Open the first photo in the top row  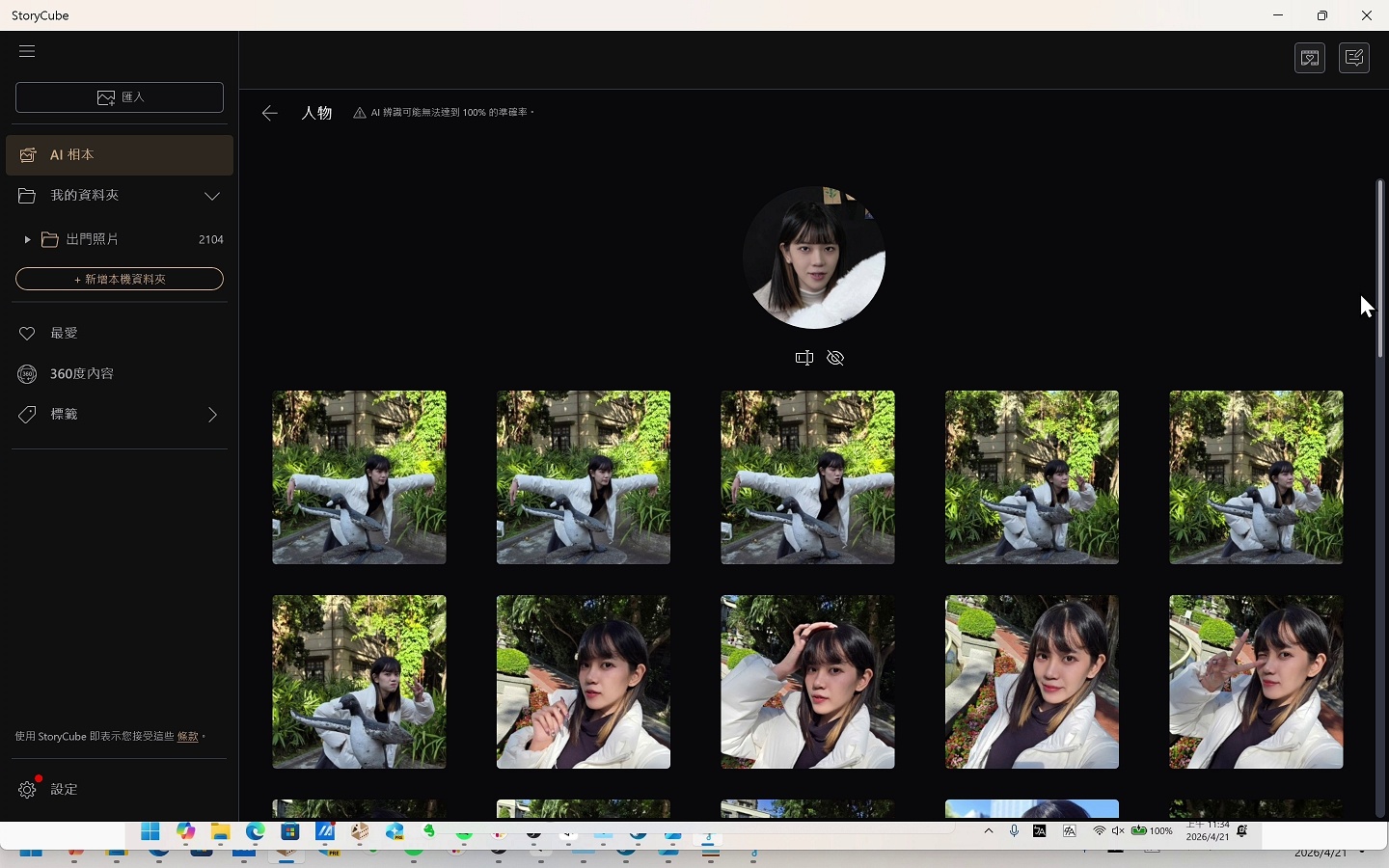[359, 477]
